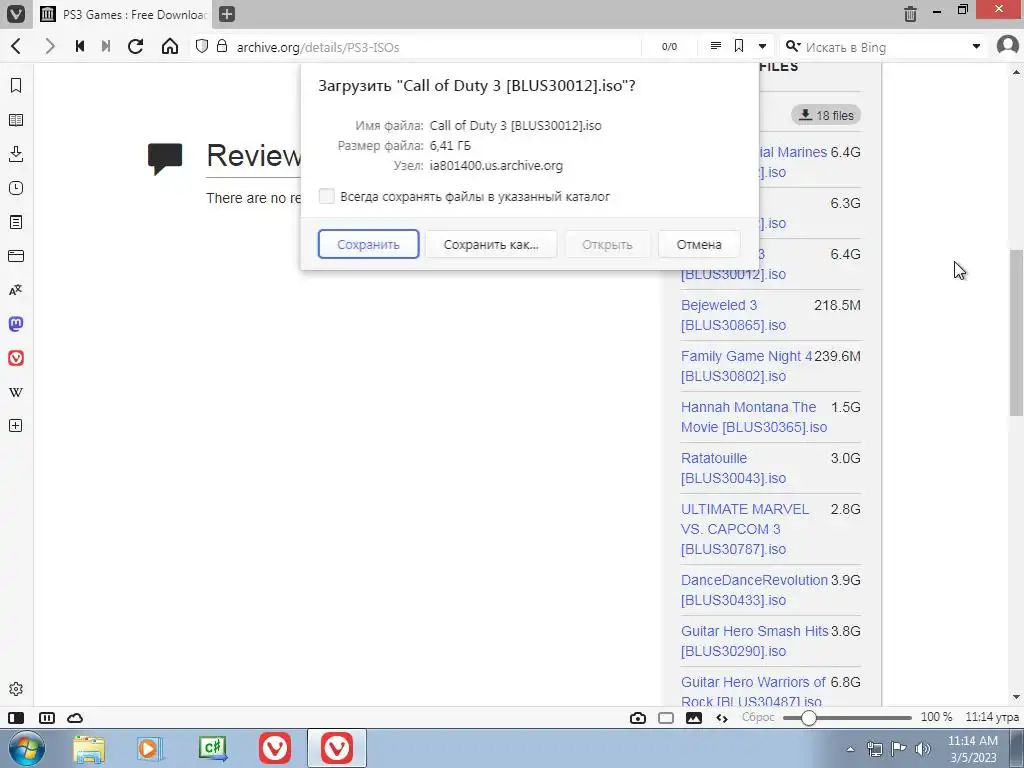Click the Сохранить как... button
Screen dimensions: 1024x768
(491, 244)
